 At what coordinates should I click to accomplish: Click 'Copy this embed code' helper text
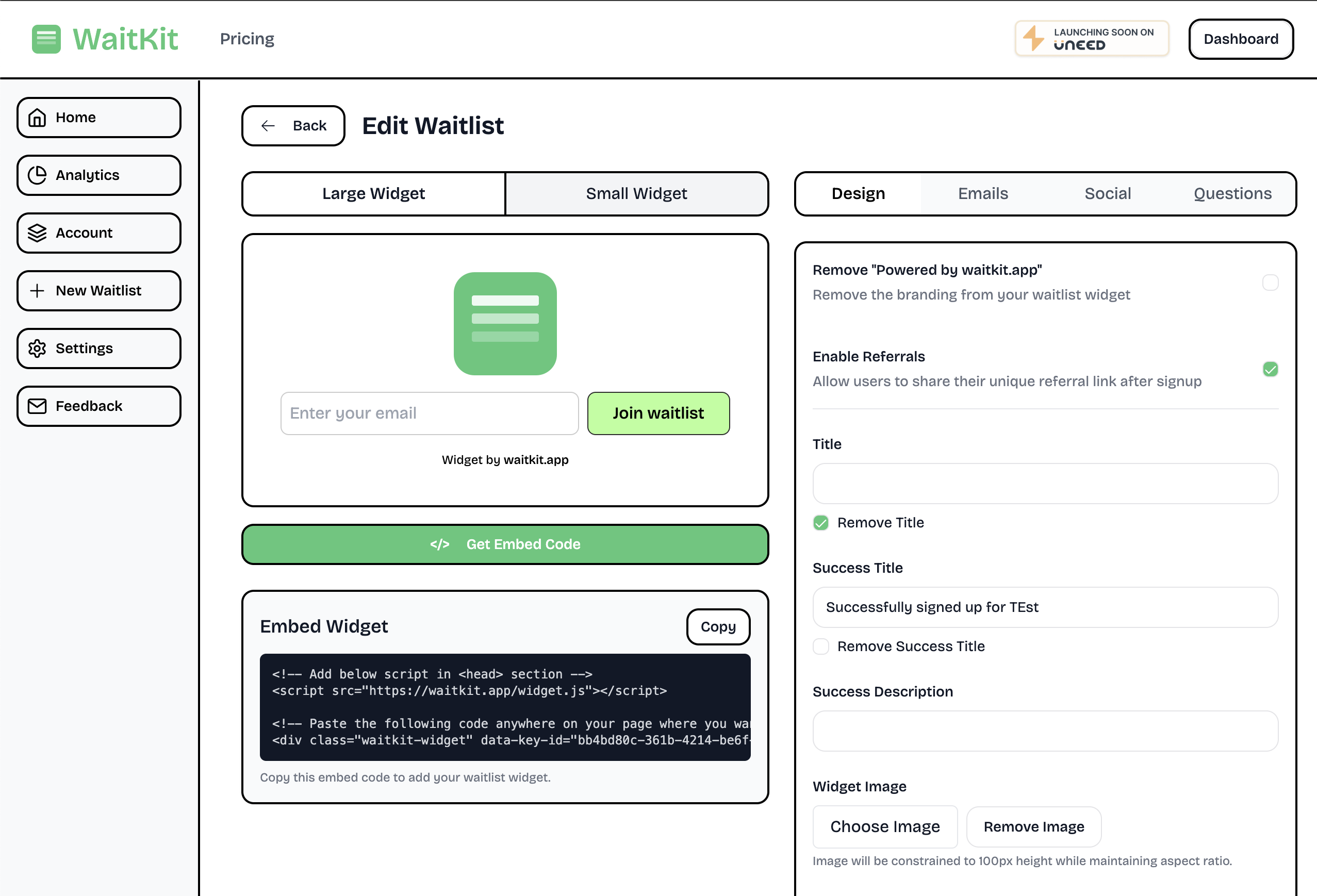click(x=405, y=777)
